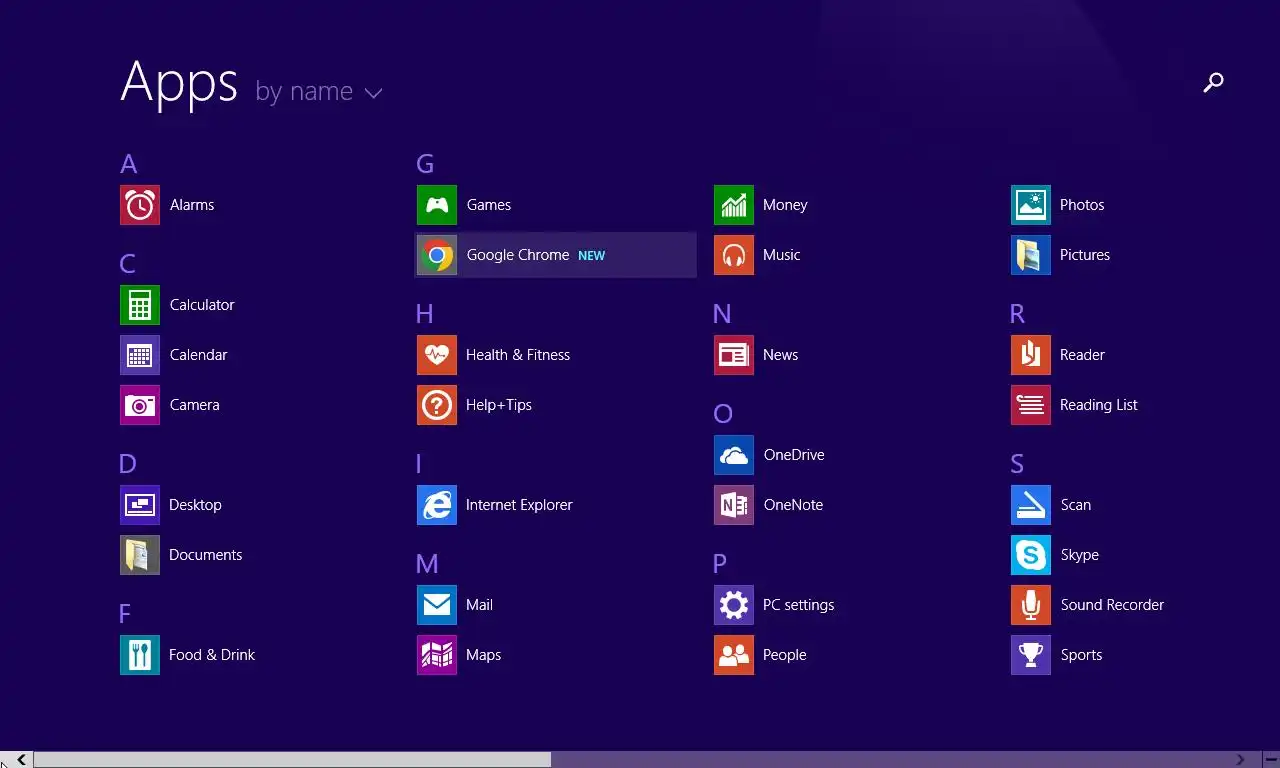The image size is (1280, 768).
Task: Open the Calendar app tile
Action: (140, 355)
